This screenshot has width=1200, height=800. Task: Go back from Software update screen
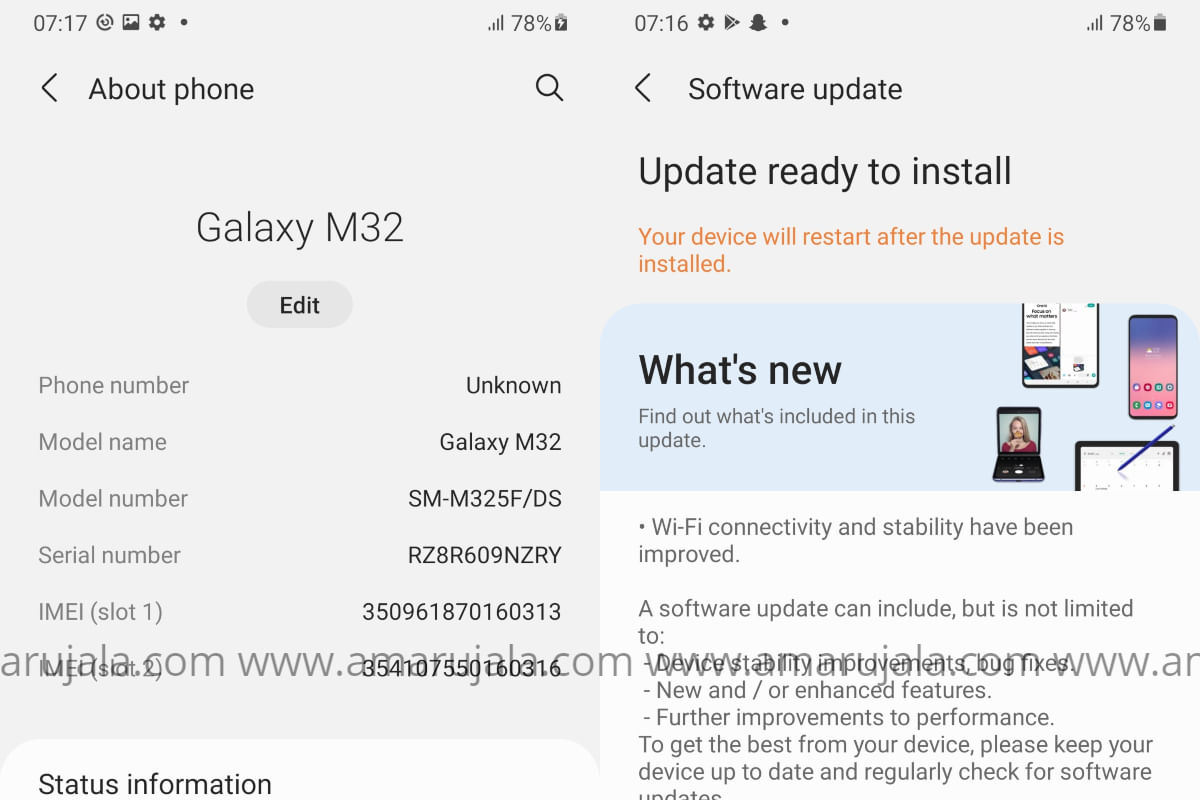643,89
